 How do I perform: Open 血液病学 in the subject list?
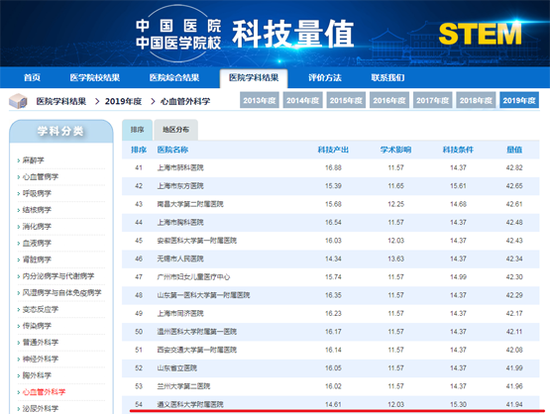tap(37, 243)
